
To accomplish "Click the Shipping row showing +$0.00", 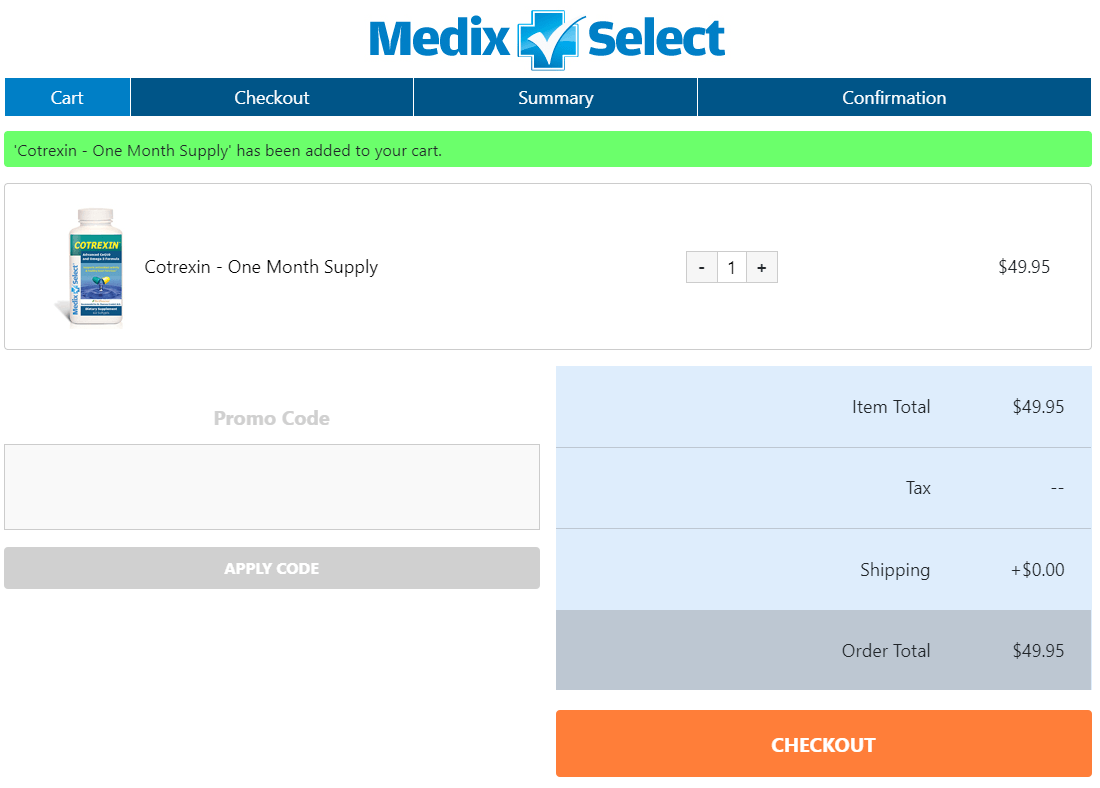I will [x=823, y=569].
